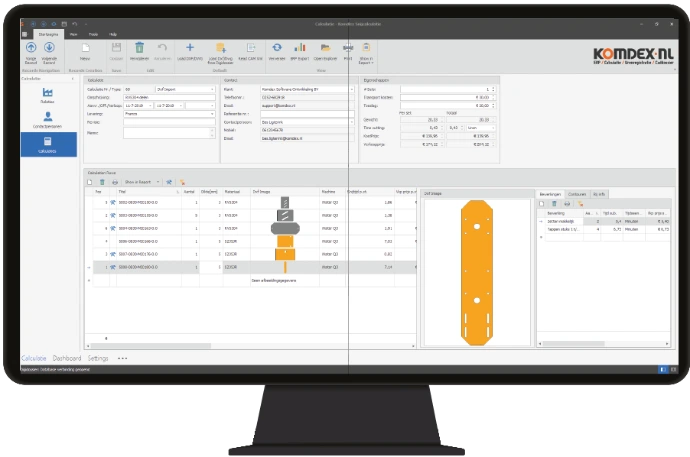Open the Show in Report ribbon dropdown
690x457 pixels.
(x=366, y=53)
